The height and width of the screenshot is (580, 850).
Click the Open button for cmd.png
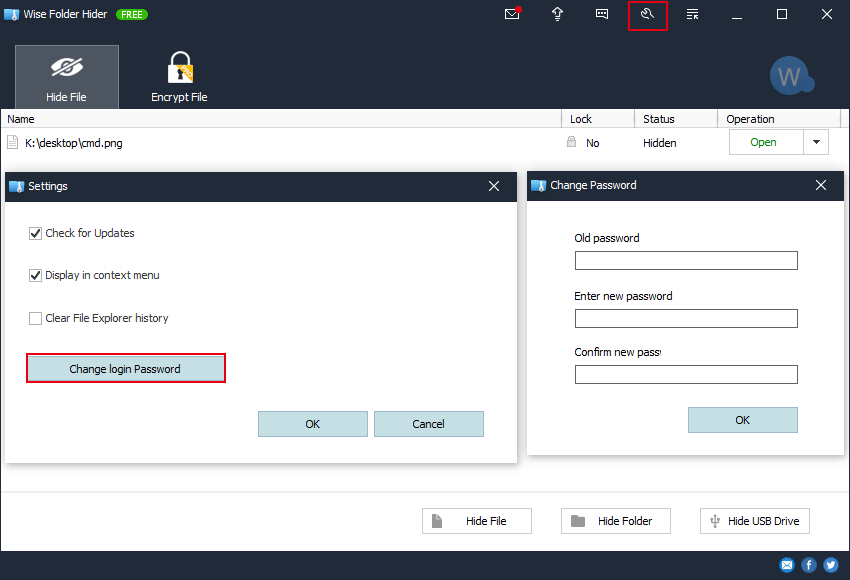pyautogui.click(x=765, y=142)
